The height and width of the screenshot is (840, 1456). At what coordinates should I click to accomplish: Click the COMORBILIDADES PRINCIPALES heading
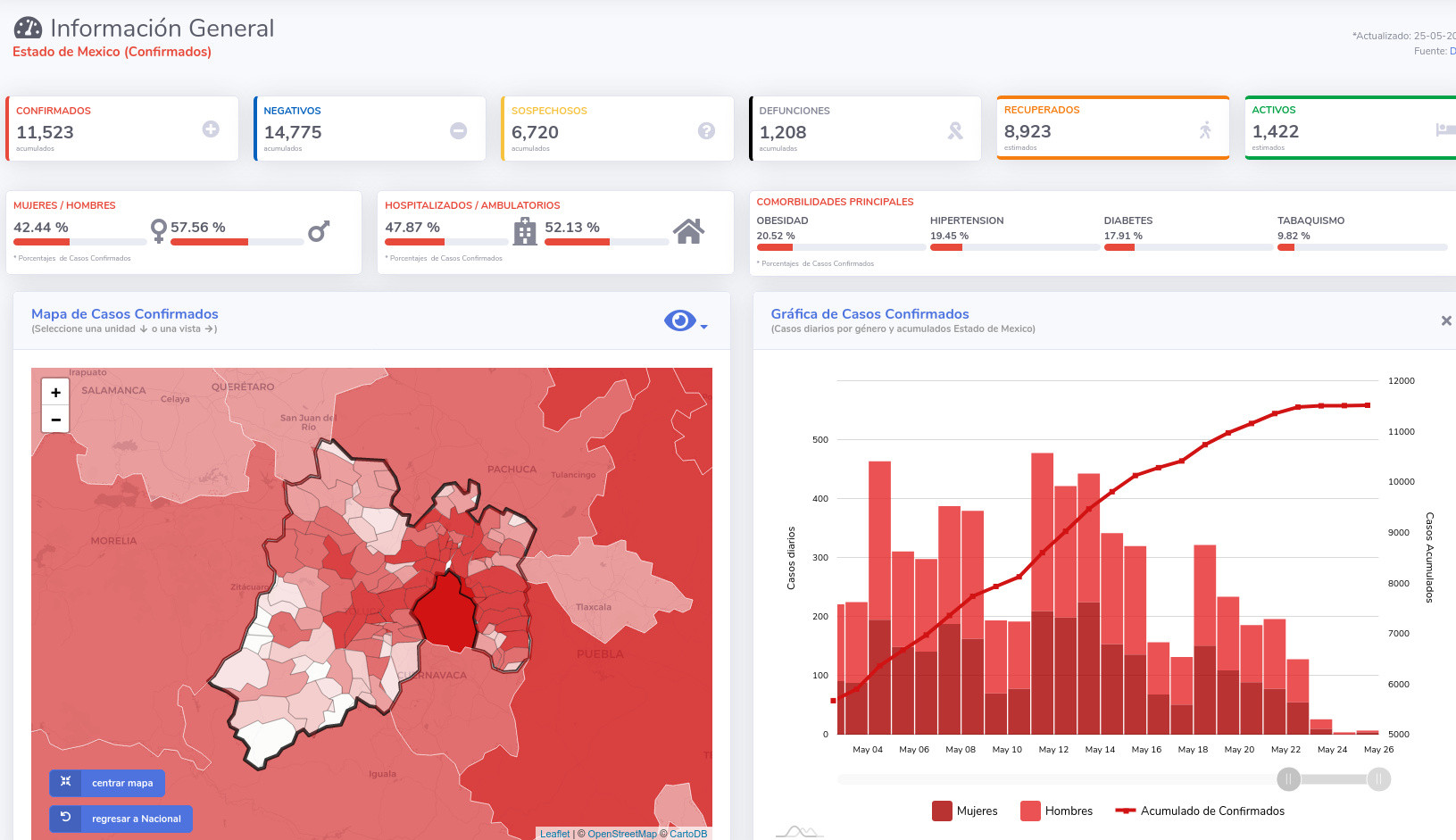pos(835,202)
